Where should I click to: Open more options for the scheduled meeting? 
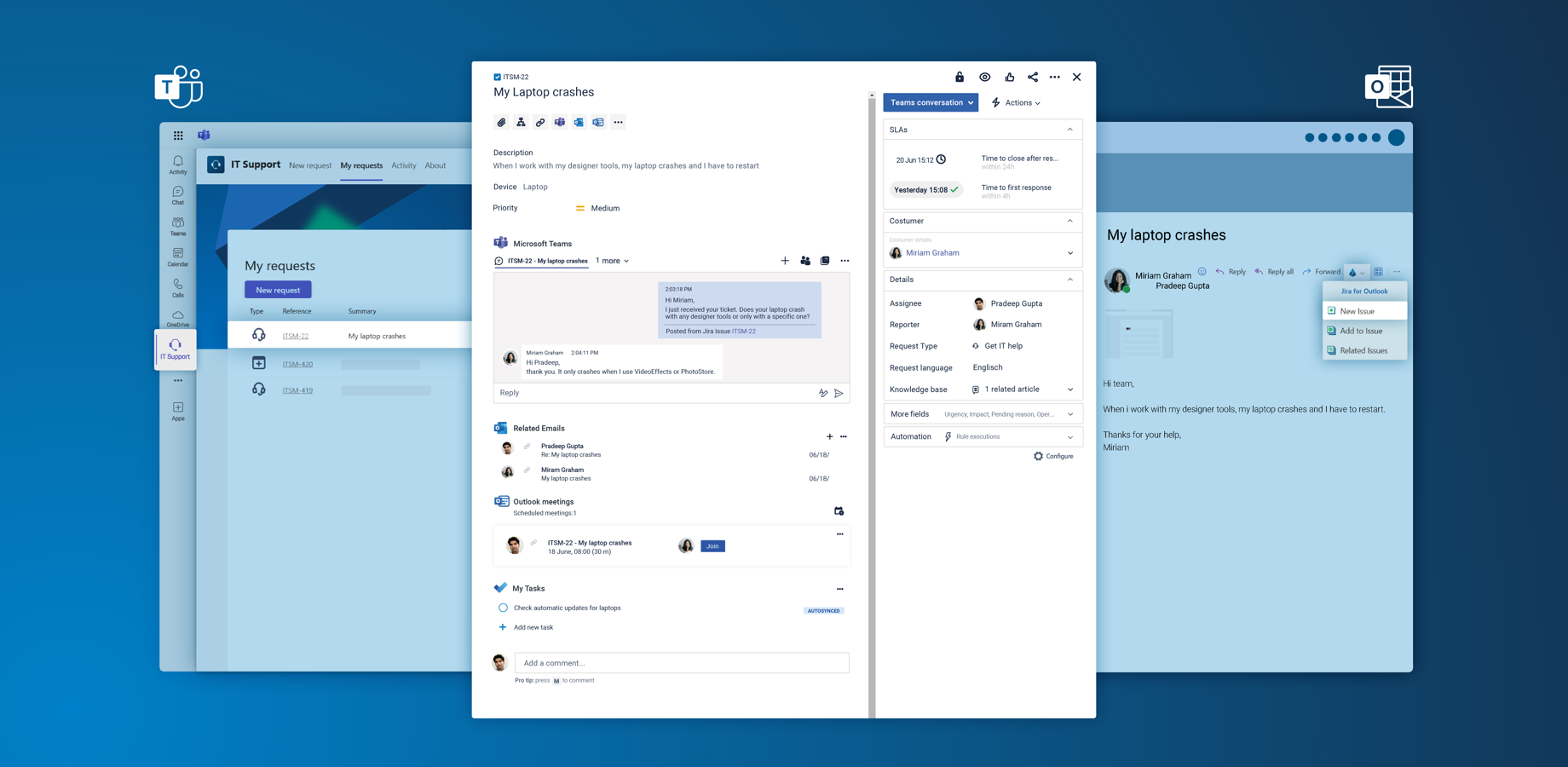[x=840, y=534]
